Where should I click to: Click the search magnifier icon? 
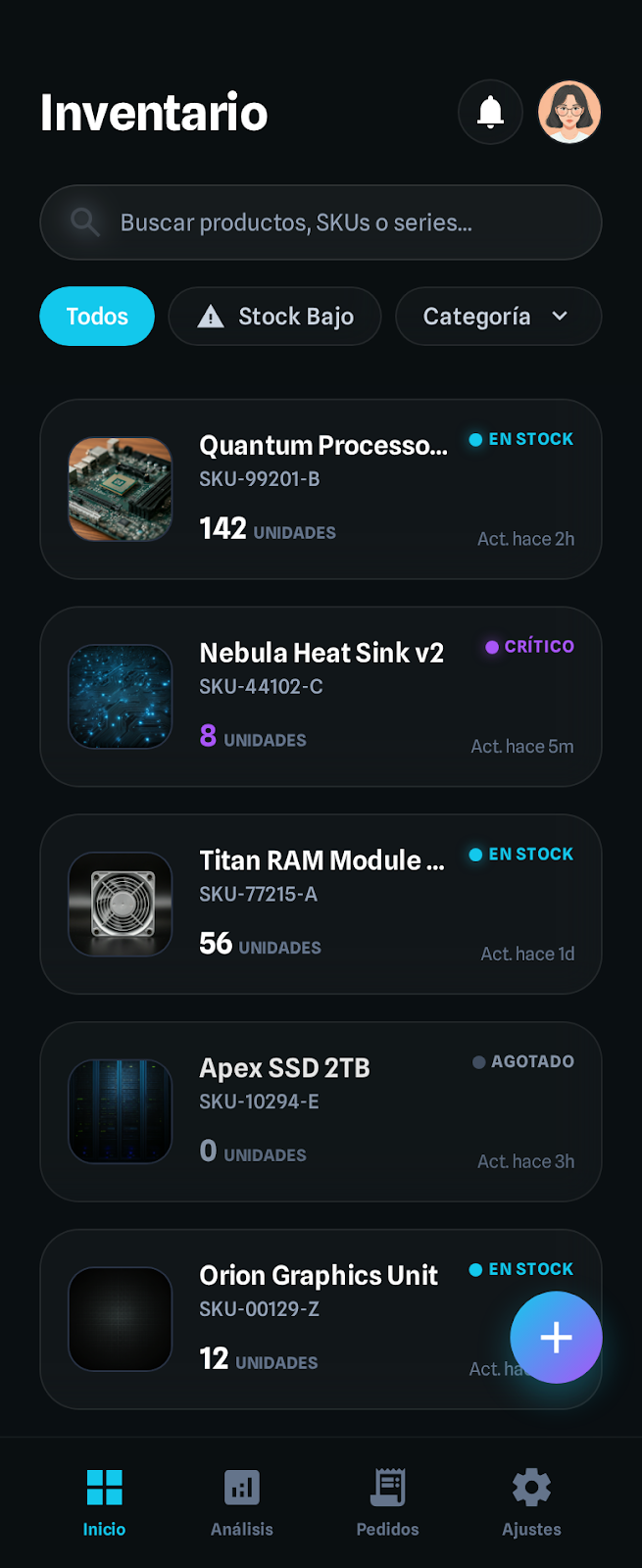click(x=85, y=222)
